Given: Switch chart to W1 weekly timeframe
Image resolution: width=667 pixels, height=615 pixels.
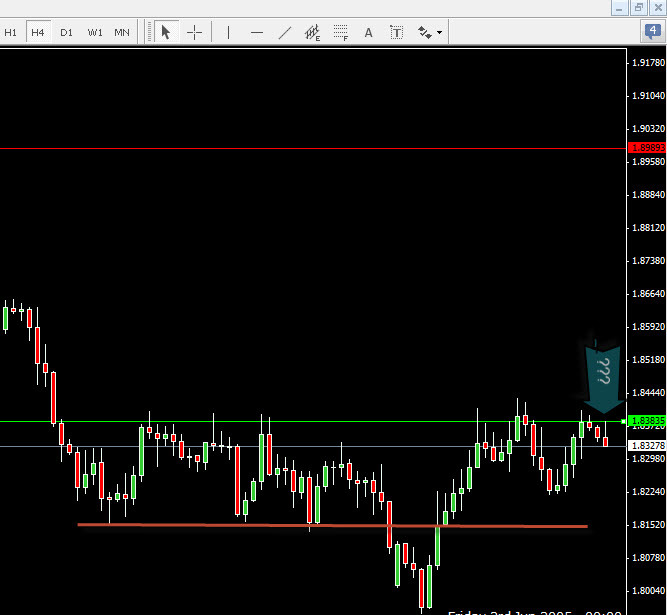Looking at the screenshot, I should [94, 32].
